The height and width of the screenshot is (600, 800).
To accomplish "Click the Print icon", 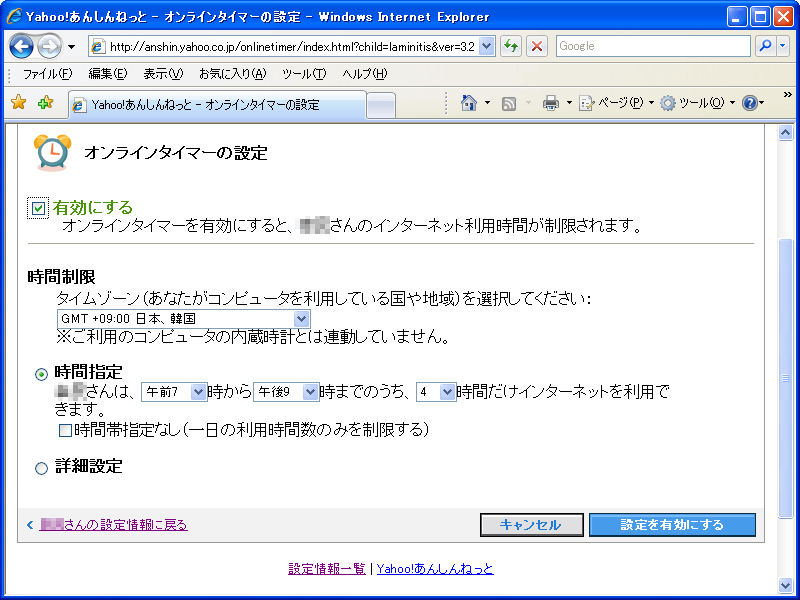I will [x=551, y=103].
